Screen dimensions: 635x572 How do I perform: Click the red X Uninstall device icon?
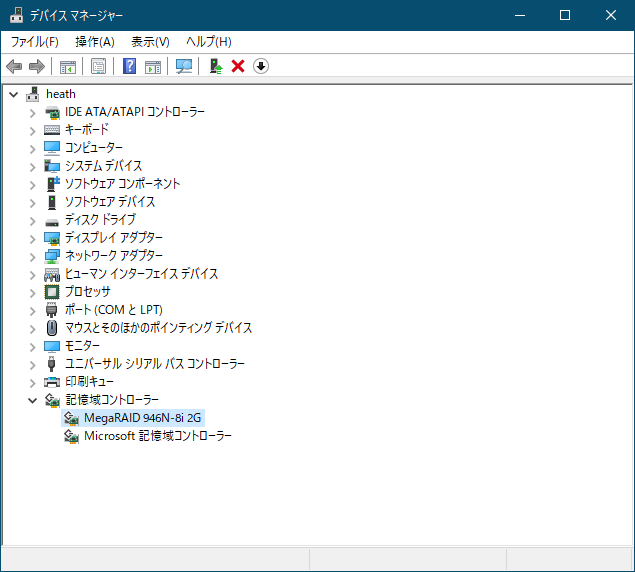tap(238, 66)
